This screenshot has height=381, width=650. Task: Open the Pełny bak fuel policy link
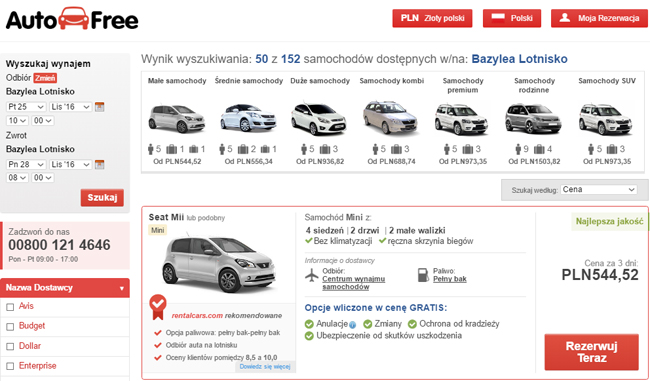pos(450,279)
